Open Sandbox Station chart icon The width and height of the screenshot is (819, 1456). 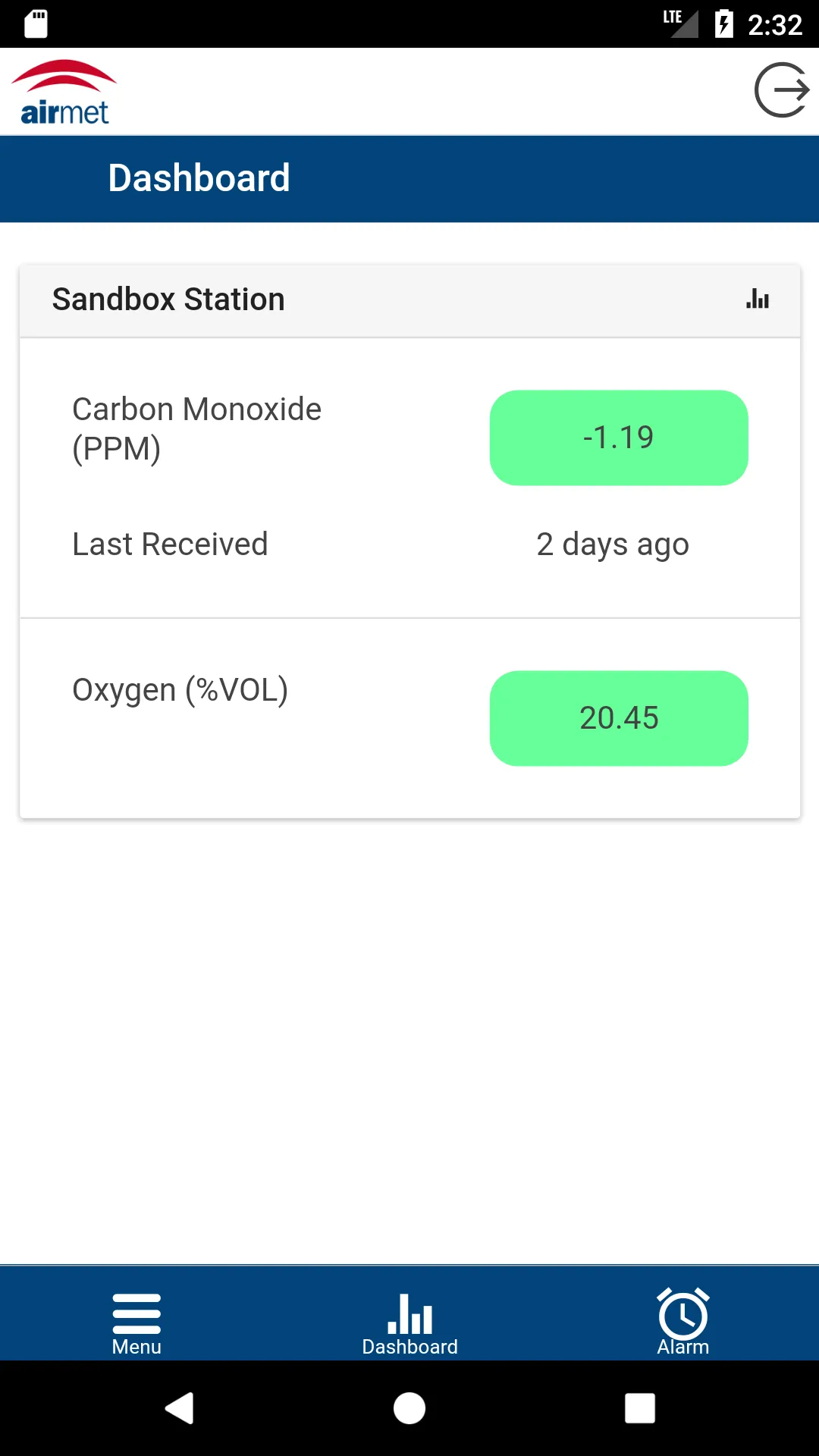[758, 299]
